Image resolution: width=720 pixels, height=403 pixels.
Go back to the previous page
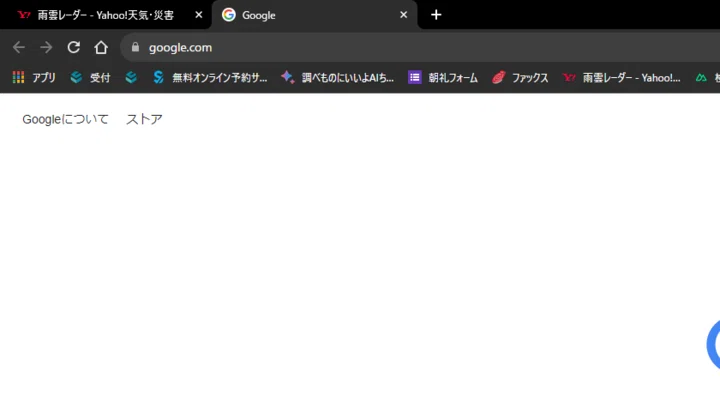click(19, 47)
